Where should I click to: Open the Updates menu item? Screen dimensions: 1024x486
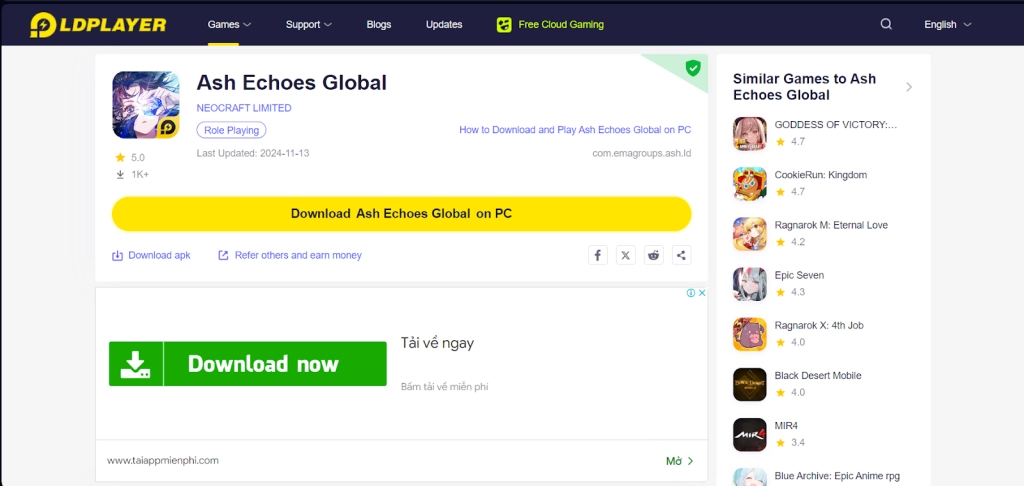pos(444,24)
